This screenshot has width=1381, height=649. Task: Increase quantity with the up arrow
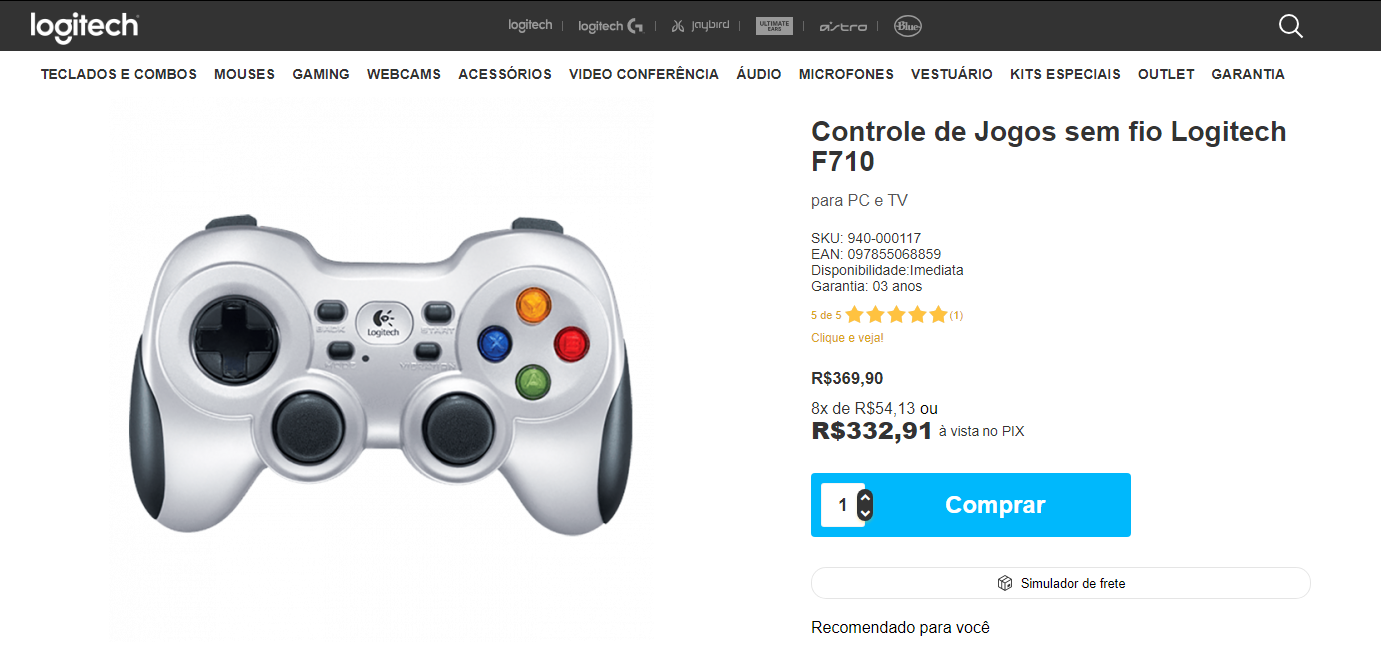[x=866, y=497]
